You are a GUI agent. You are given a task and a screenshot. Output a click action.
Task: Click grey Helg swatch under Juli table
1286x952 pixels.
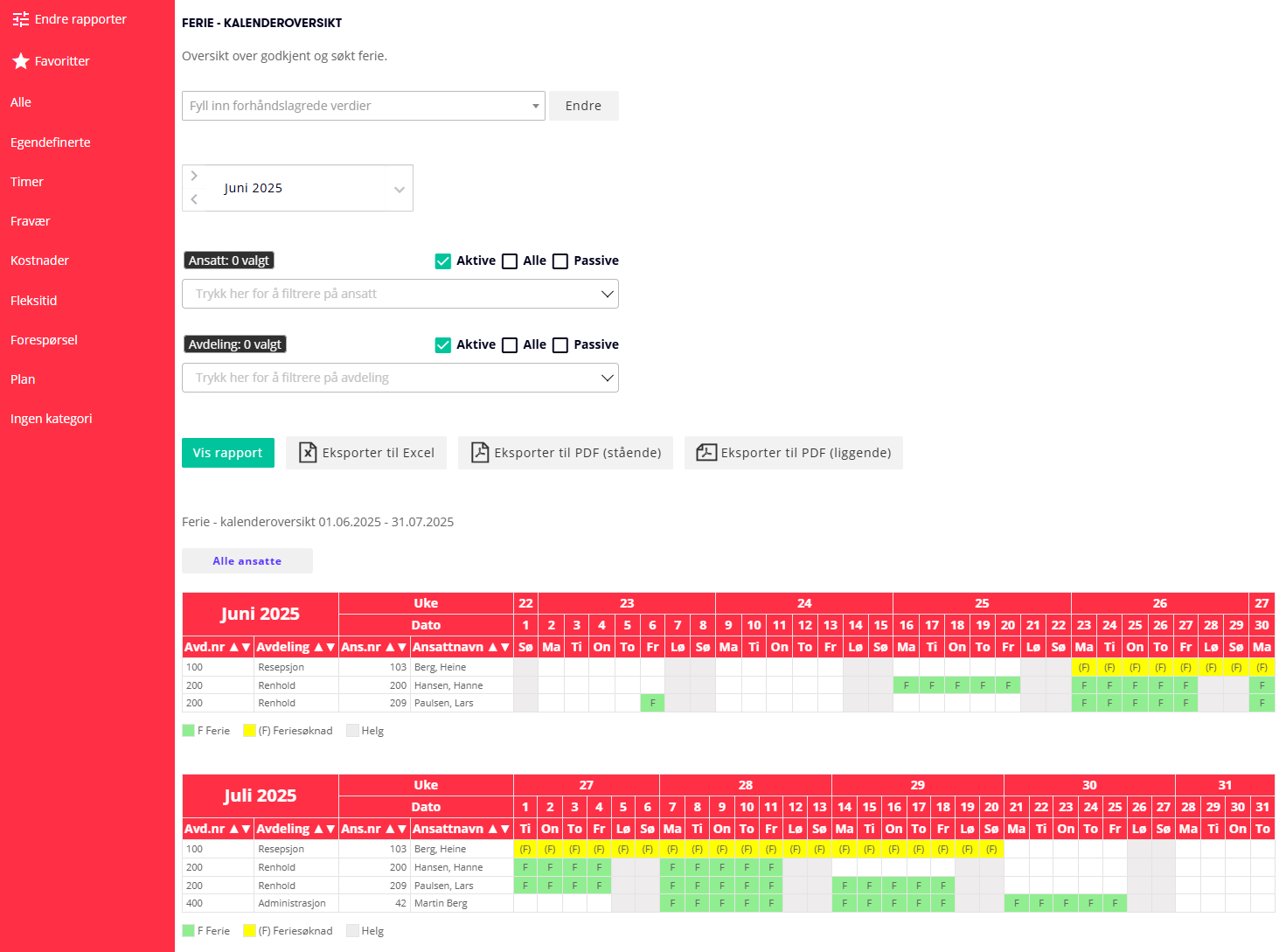(352, 931)
